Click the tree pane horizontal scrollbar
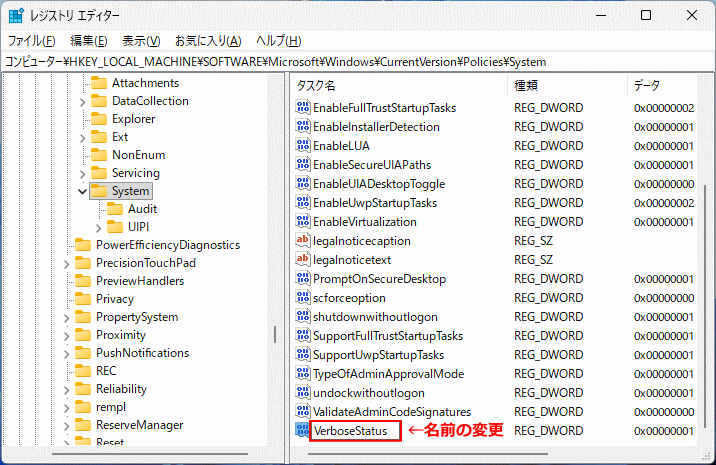This screenshot has width=716, height=465. 150,454
